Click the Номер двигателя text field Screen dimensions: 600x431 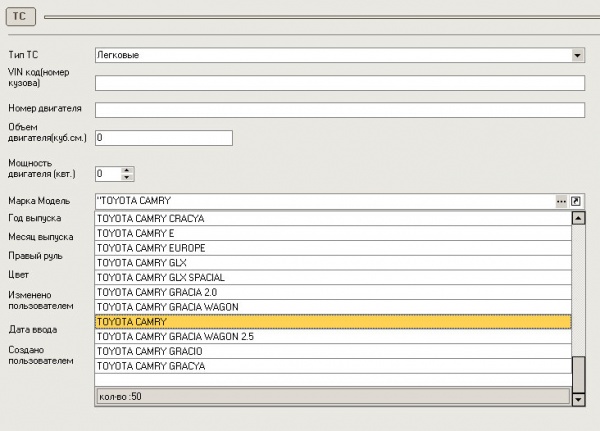pos(339,110)
